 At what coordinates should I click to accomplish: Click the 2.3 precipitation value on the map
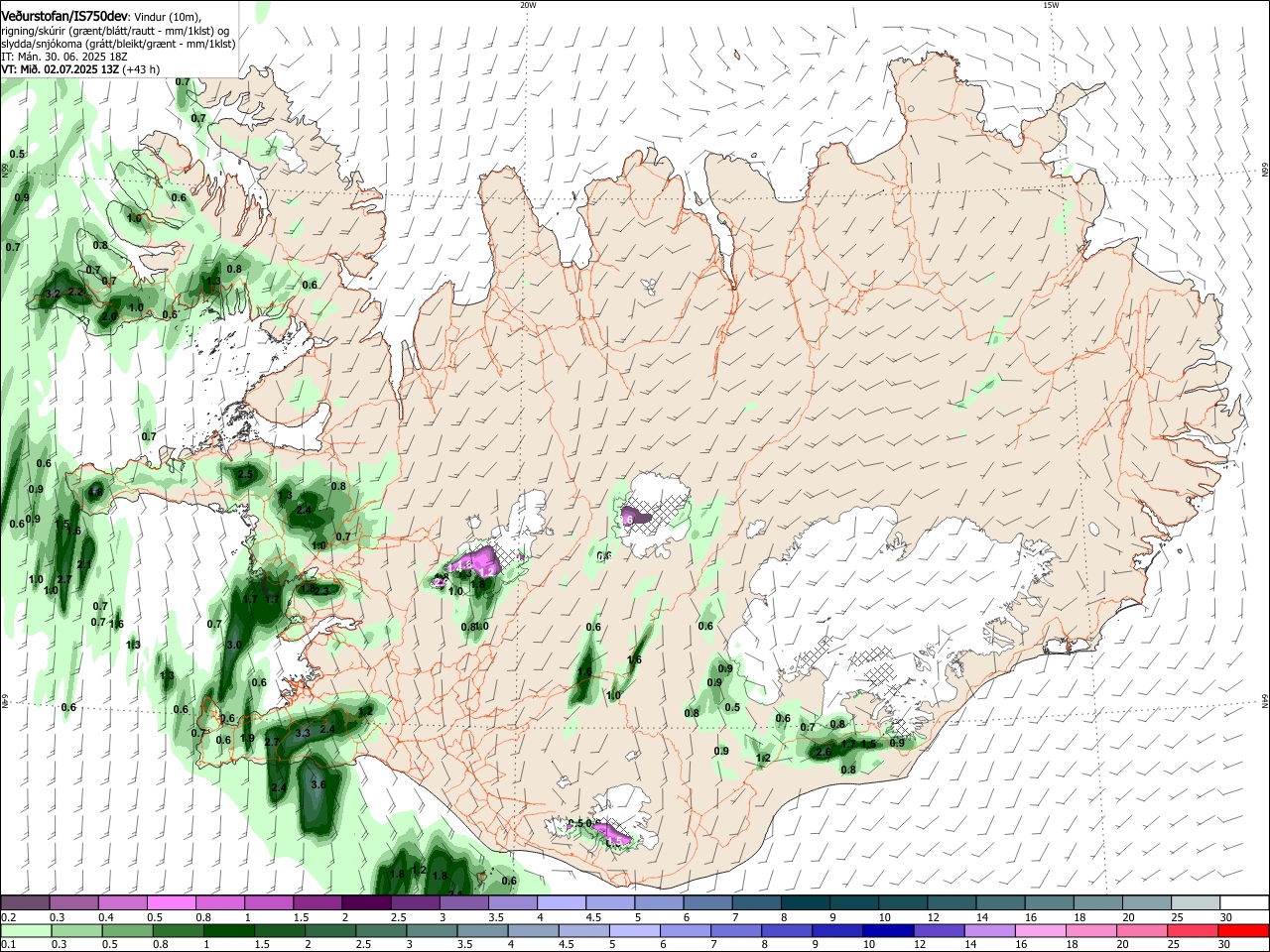[321, 590]
